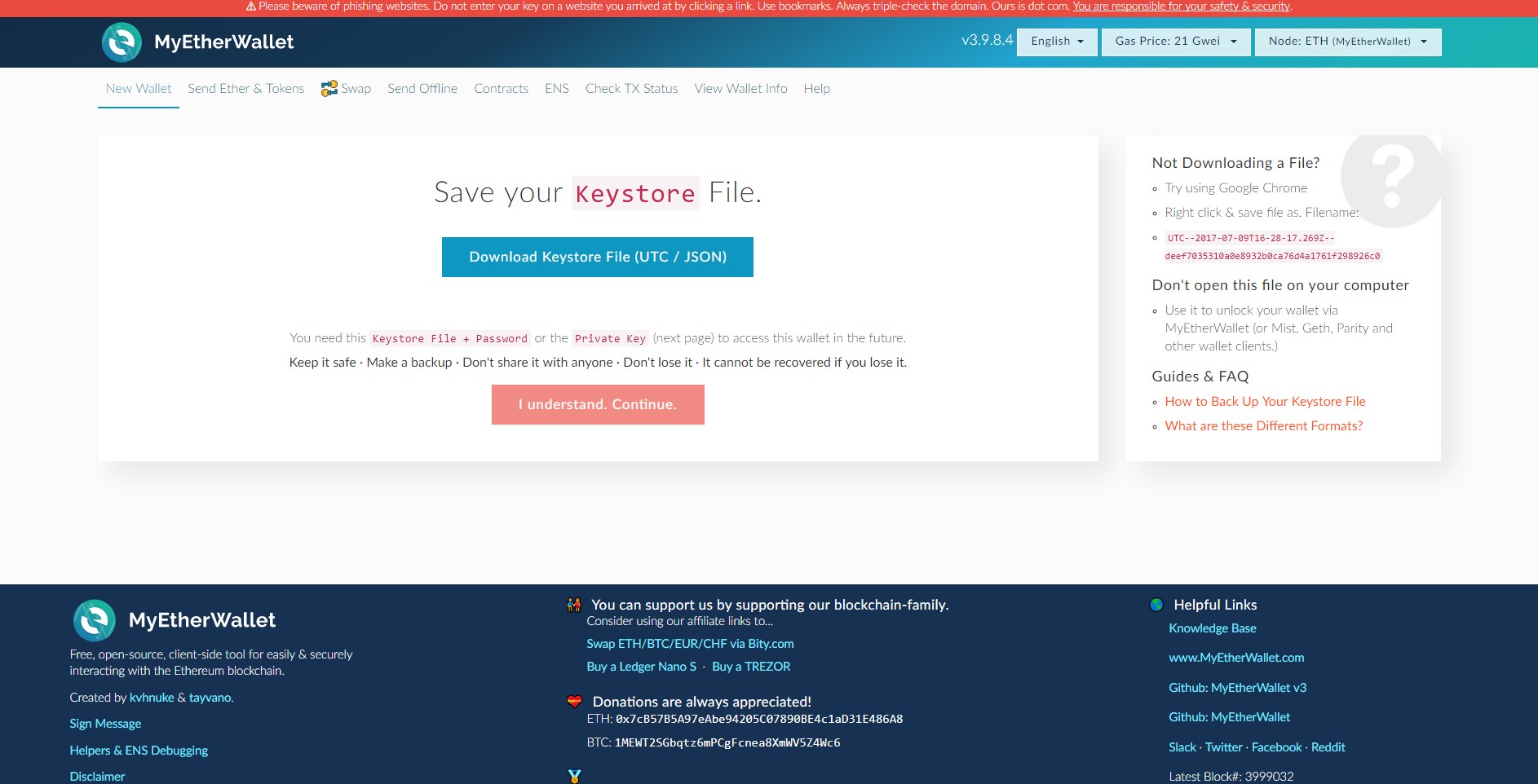
Task: Click the donations heart icon
Action: pyautogui.click(x=575, y=702)
